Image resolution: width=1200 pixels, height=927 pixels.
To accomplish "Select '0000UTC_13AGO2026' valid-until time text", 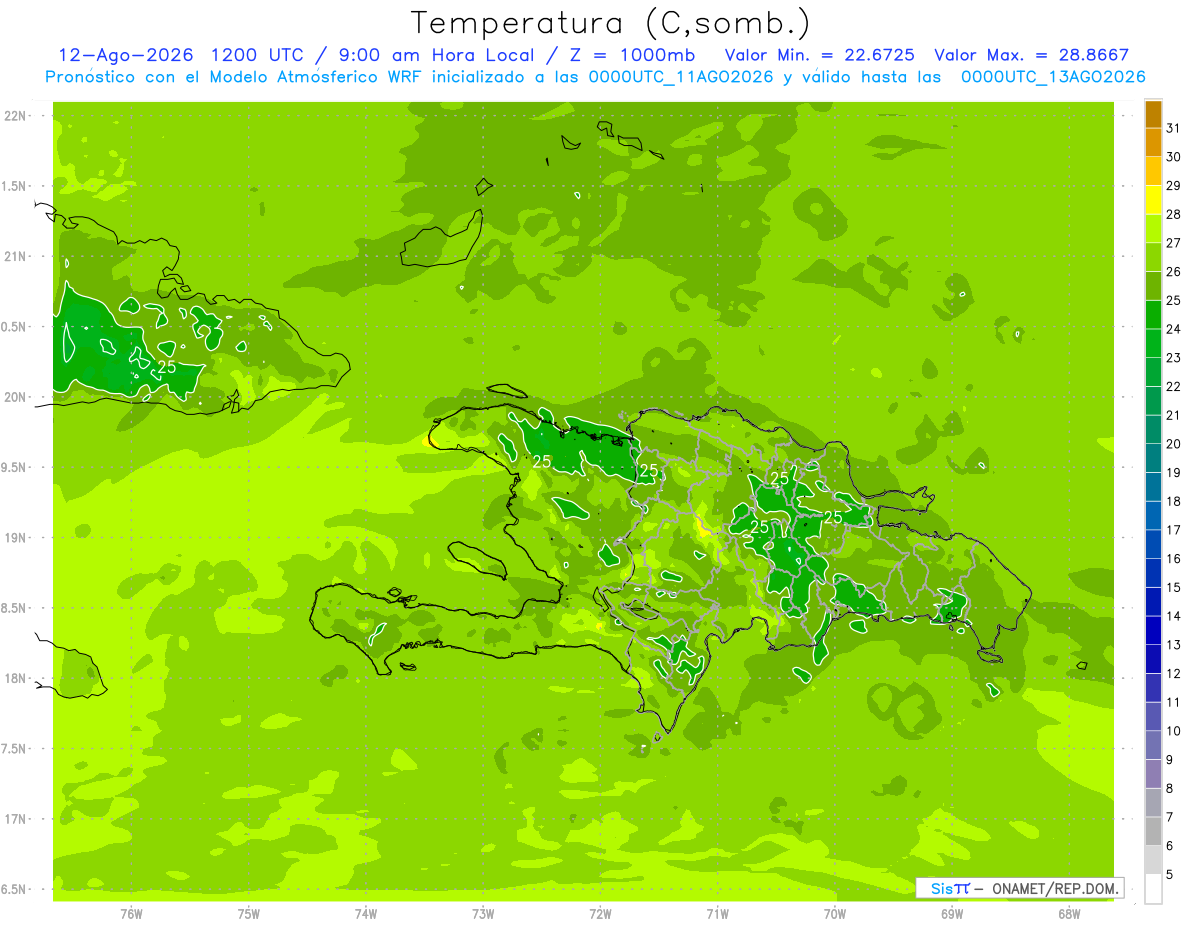I will 1053,77.
